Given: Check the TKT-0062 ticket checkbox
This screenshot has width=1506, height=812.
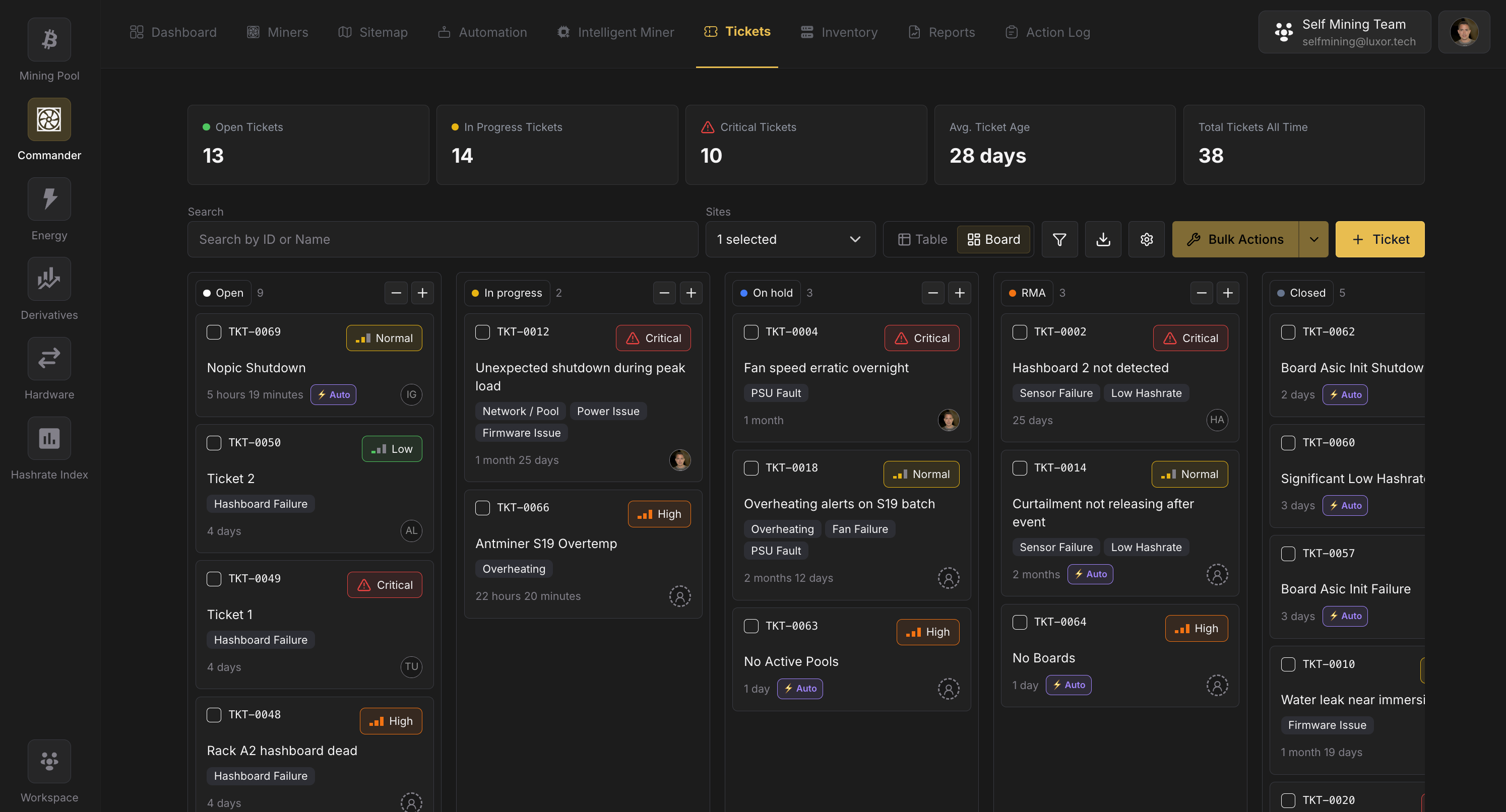Looking at the screenshot, I should [1288, 332].
